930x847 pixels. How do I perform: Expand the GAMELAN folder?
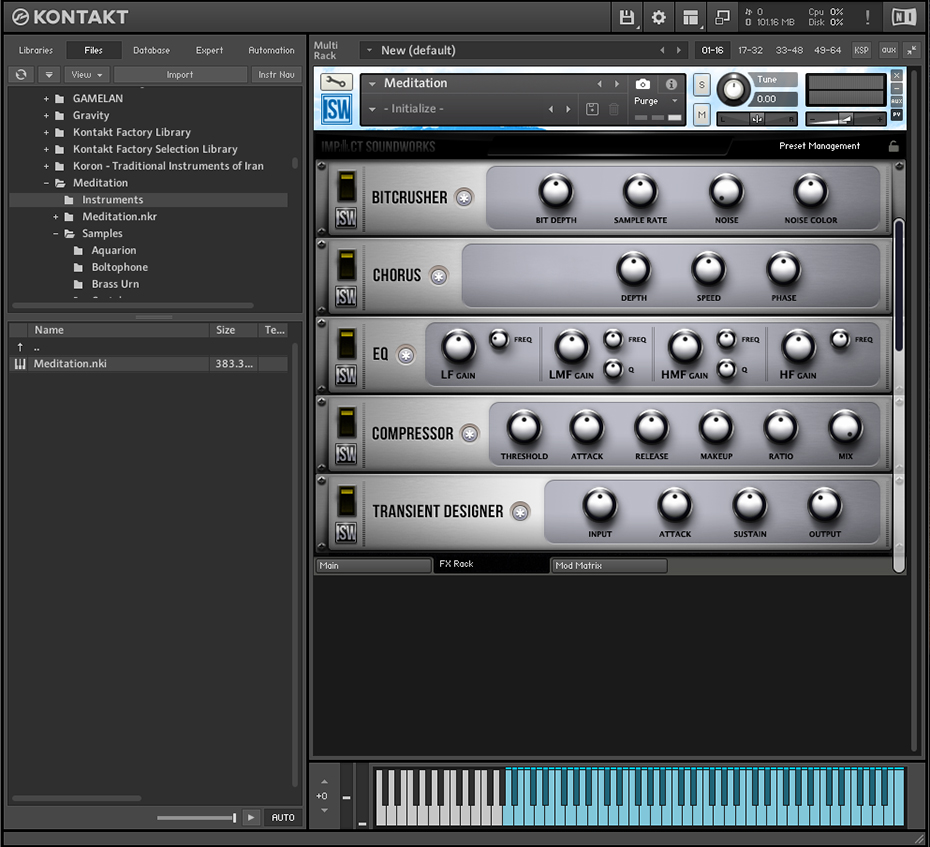pos(46,99)
